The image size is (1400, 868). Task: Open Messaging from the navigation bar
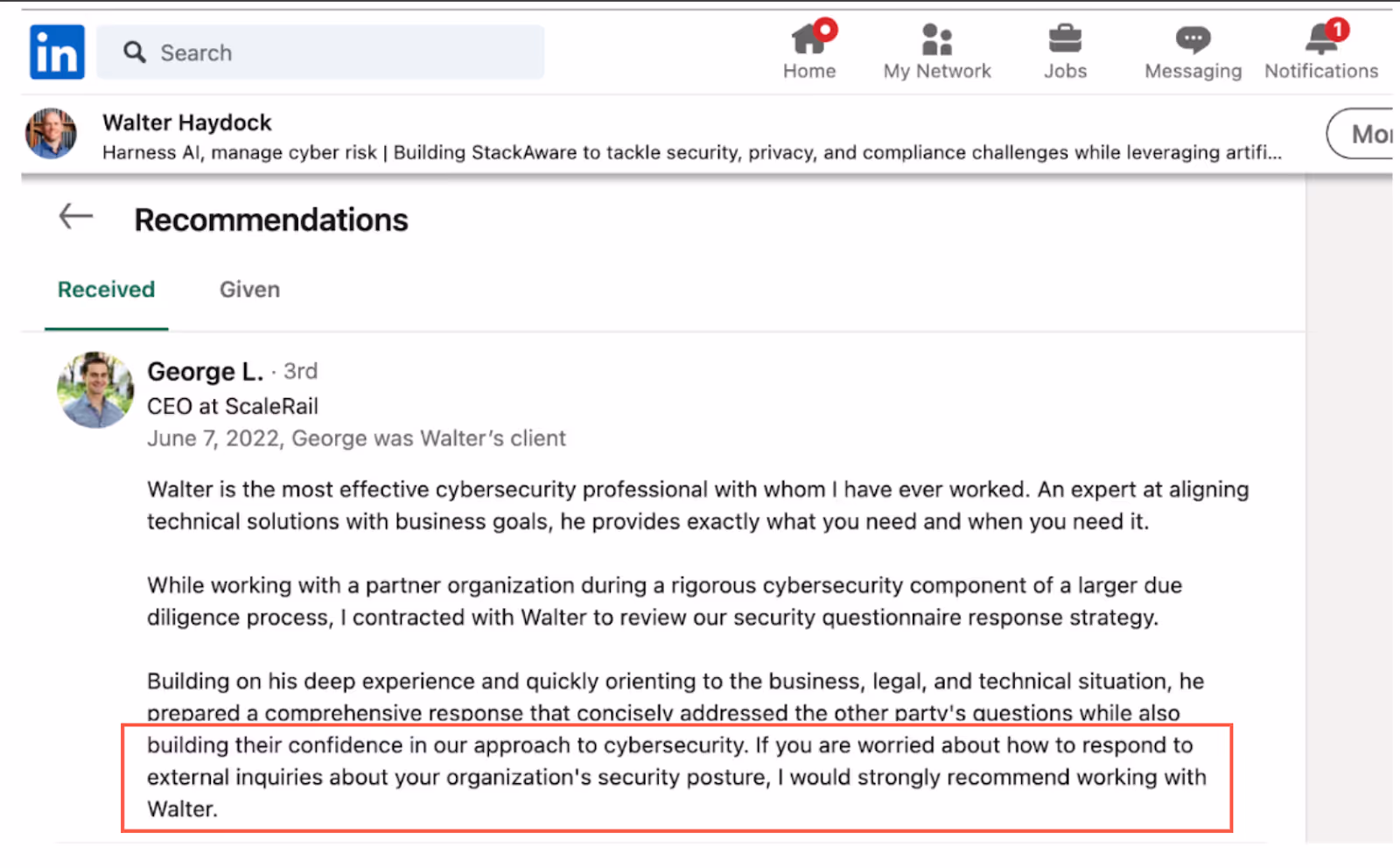(1192, 39)
